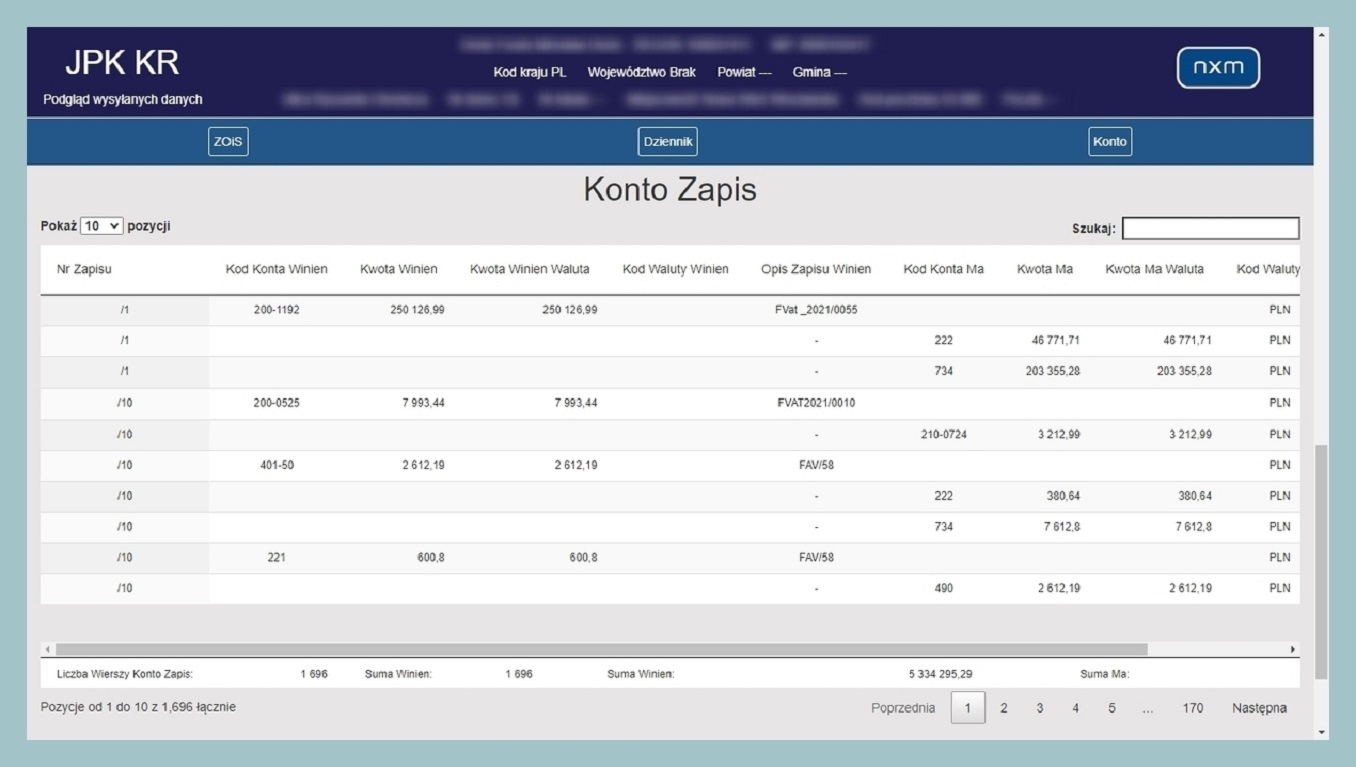Sort by Opis Zapisu Winien column
Viewport: 1356px width, 767px height.
coord(815,270)
